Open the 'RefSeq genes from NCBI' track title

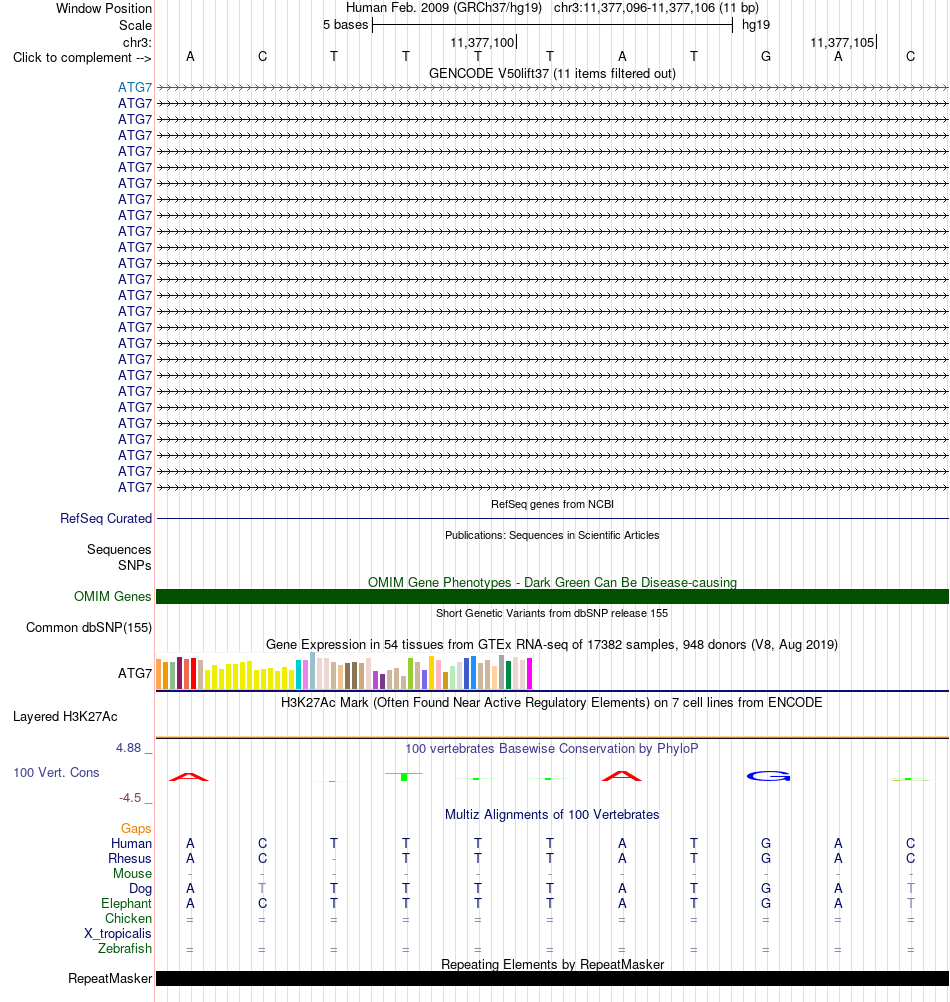(x=552, y=504)
